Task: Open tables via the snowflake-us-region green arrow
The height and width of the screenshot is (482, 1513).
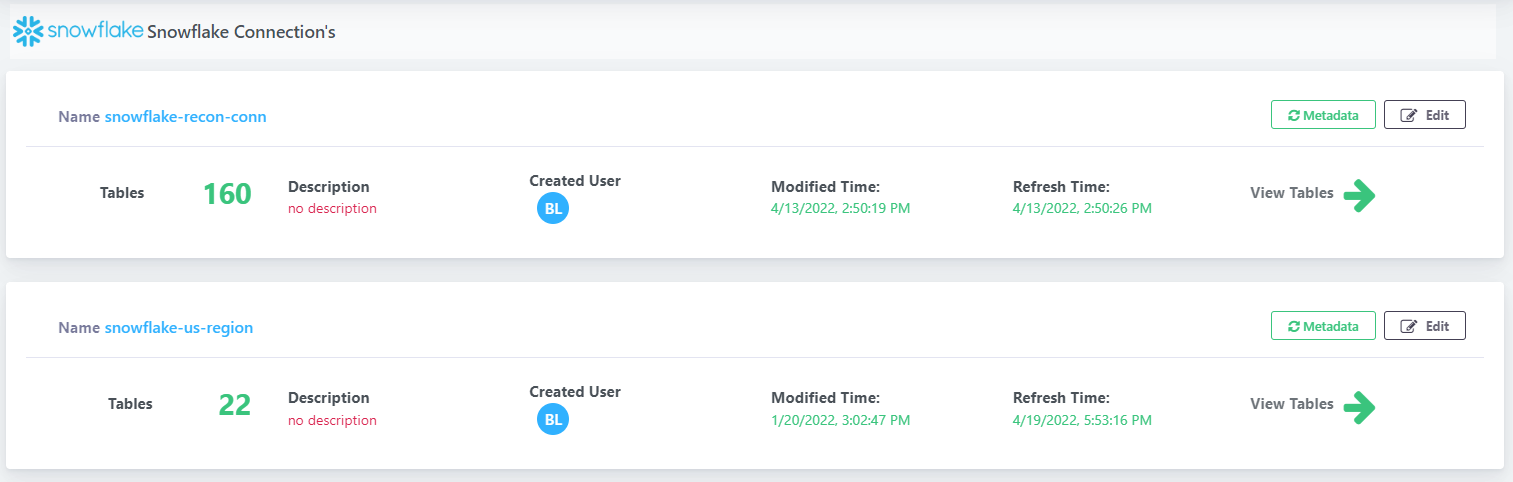Action: [x=1359, y=406]
